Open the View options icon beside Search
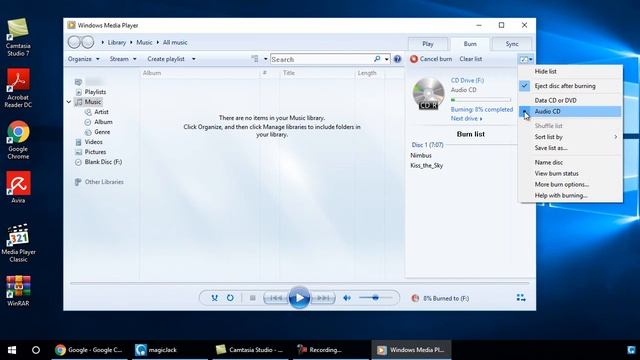 (x=255, y=59)
